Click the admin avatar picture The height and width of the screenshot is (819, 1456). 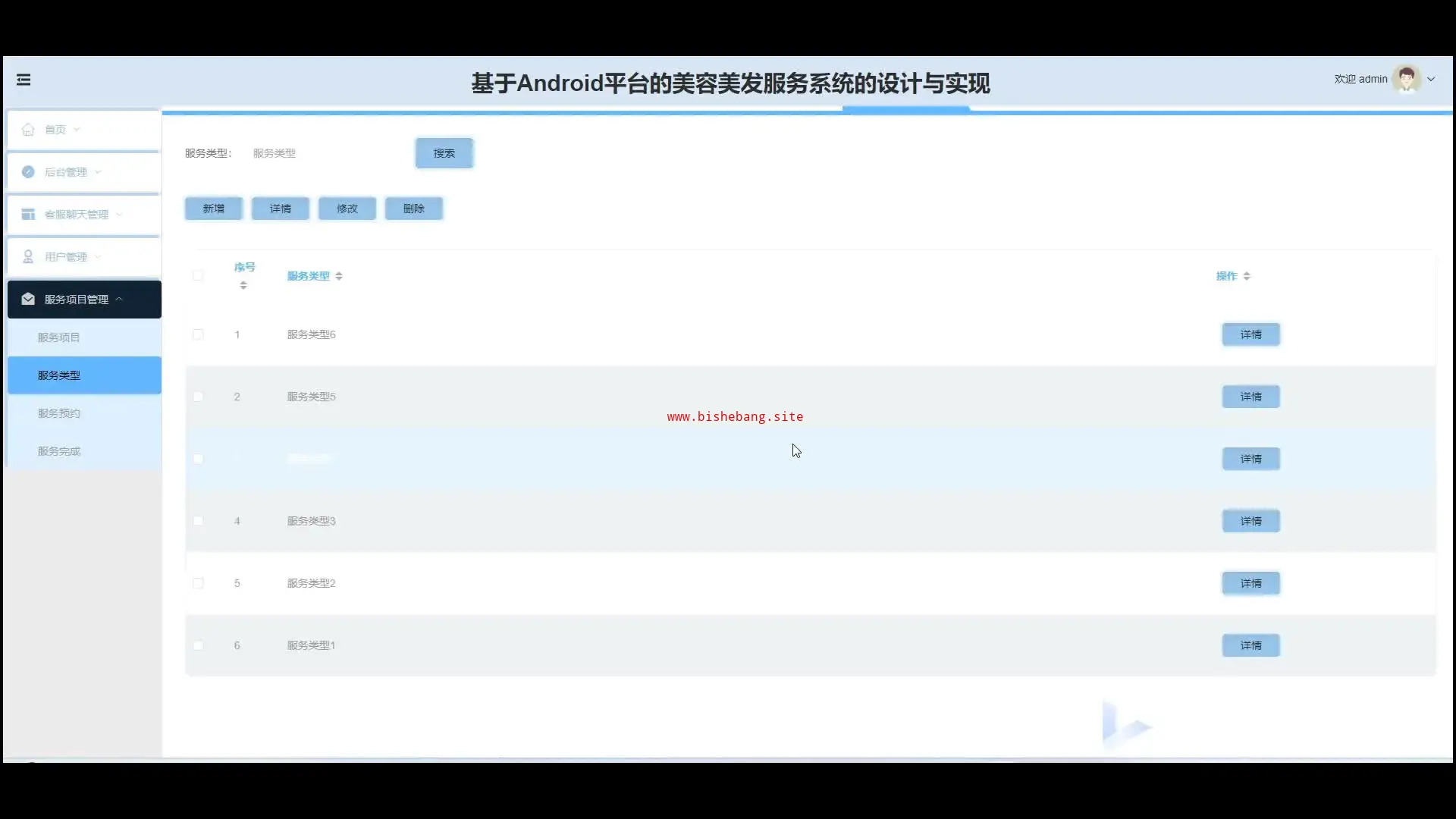pos(1407,79)
